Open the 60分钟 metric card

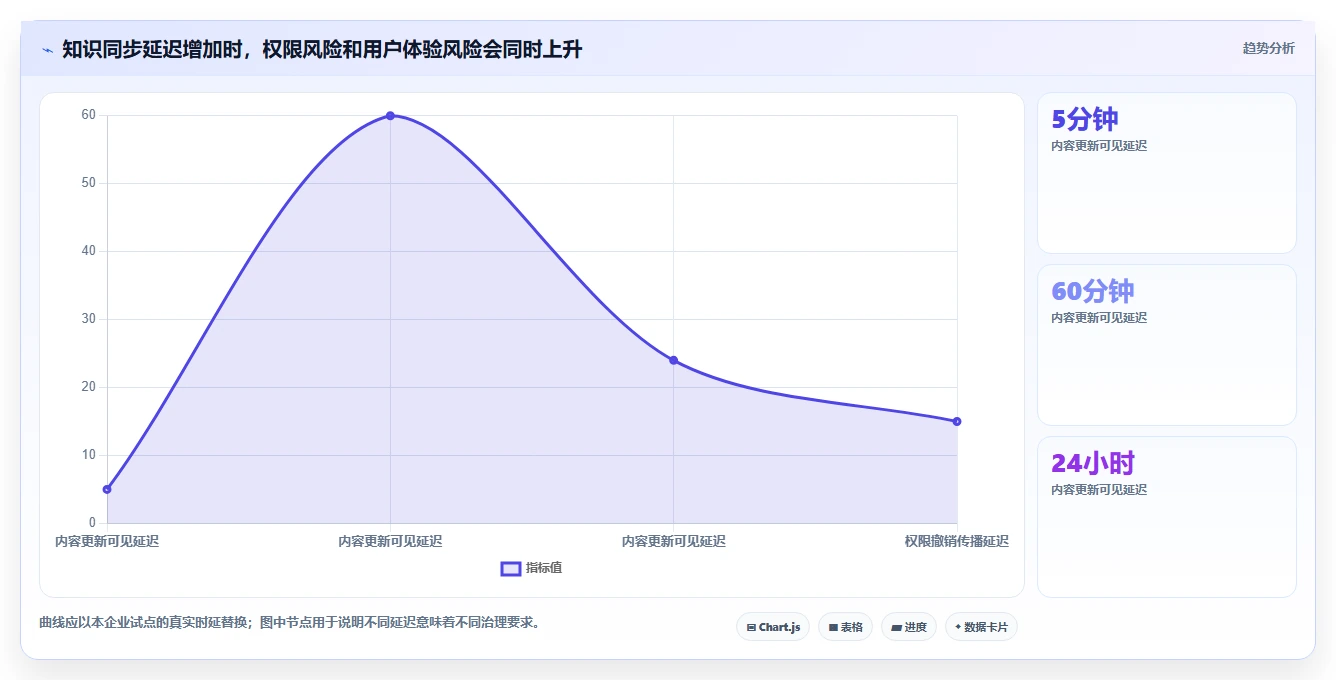tap(1167, 345)
